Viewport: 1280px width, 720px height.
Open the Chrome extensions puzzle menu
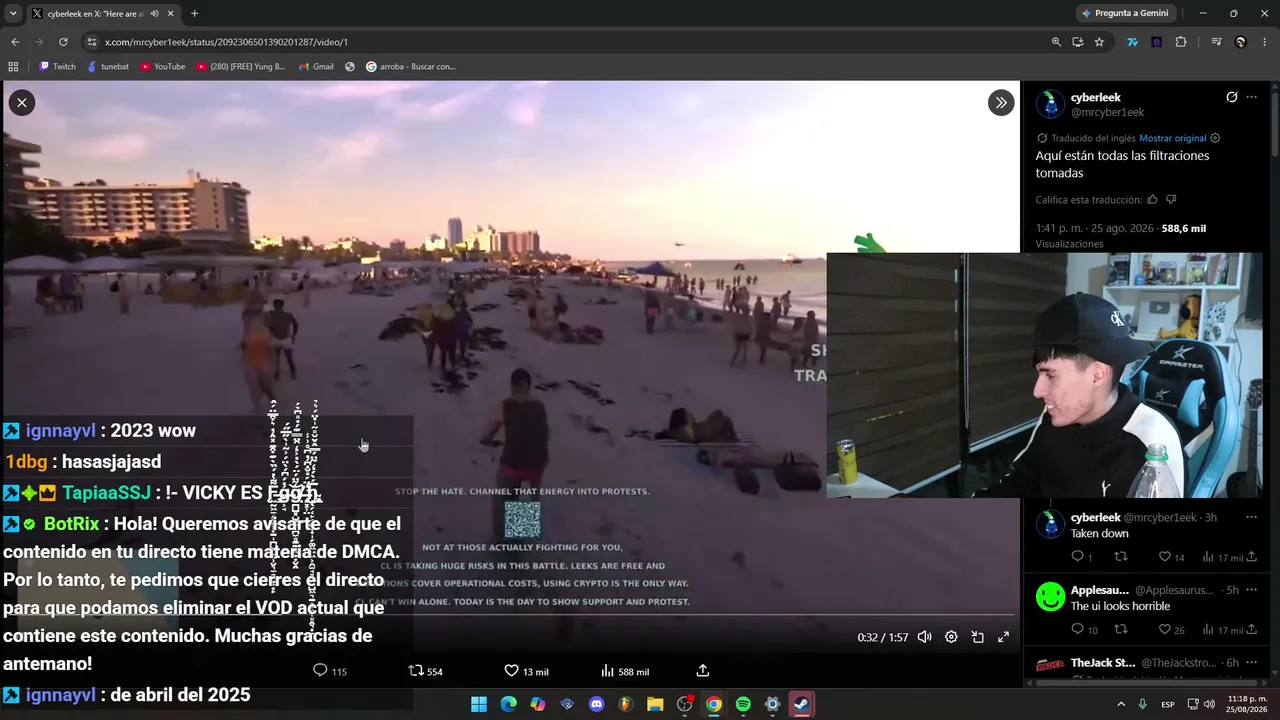pyautogui.click(x=1181, y=42)
